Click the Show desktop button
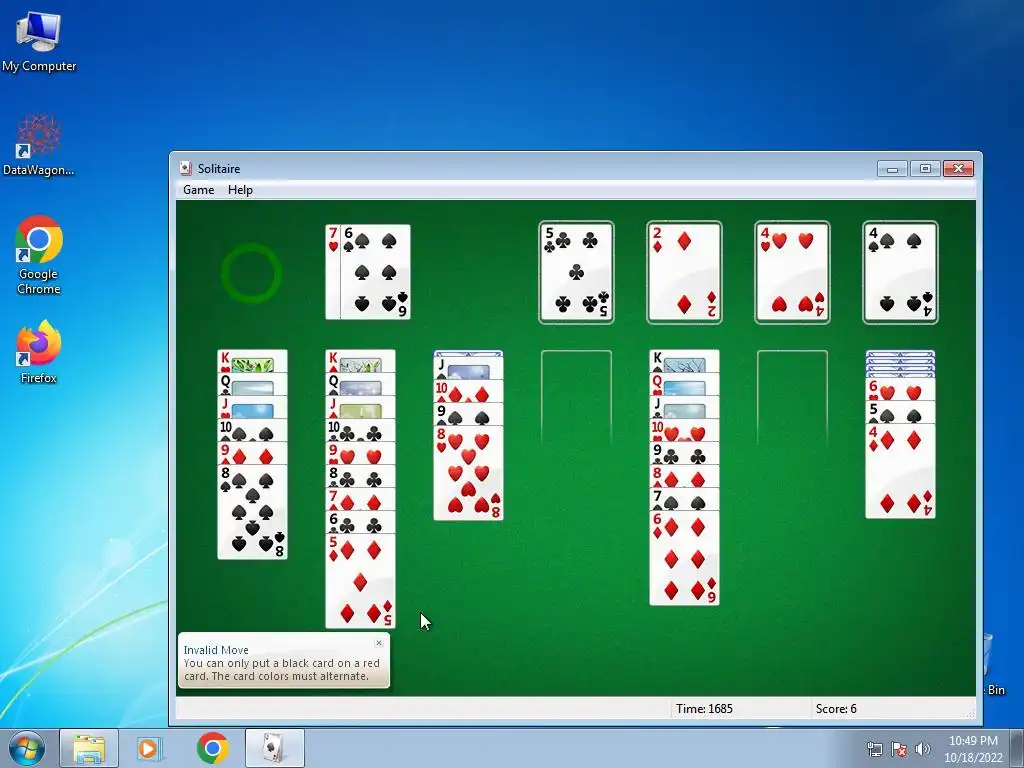 point(1017,748)
